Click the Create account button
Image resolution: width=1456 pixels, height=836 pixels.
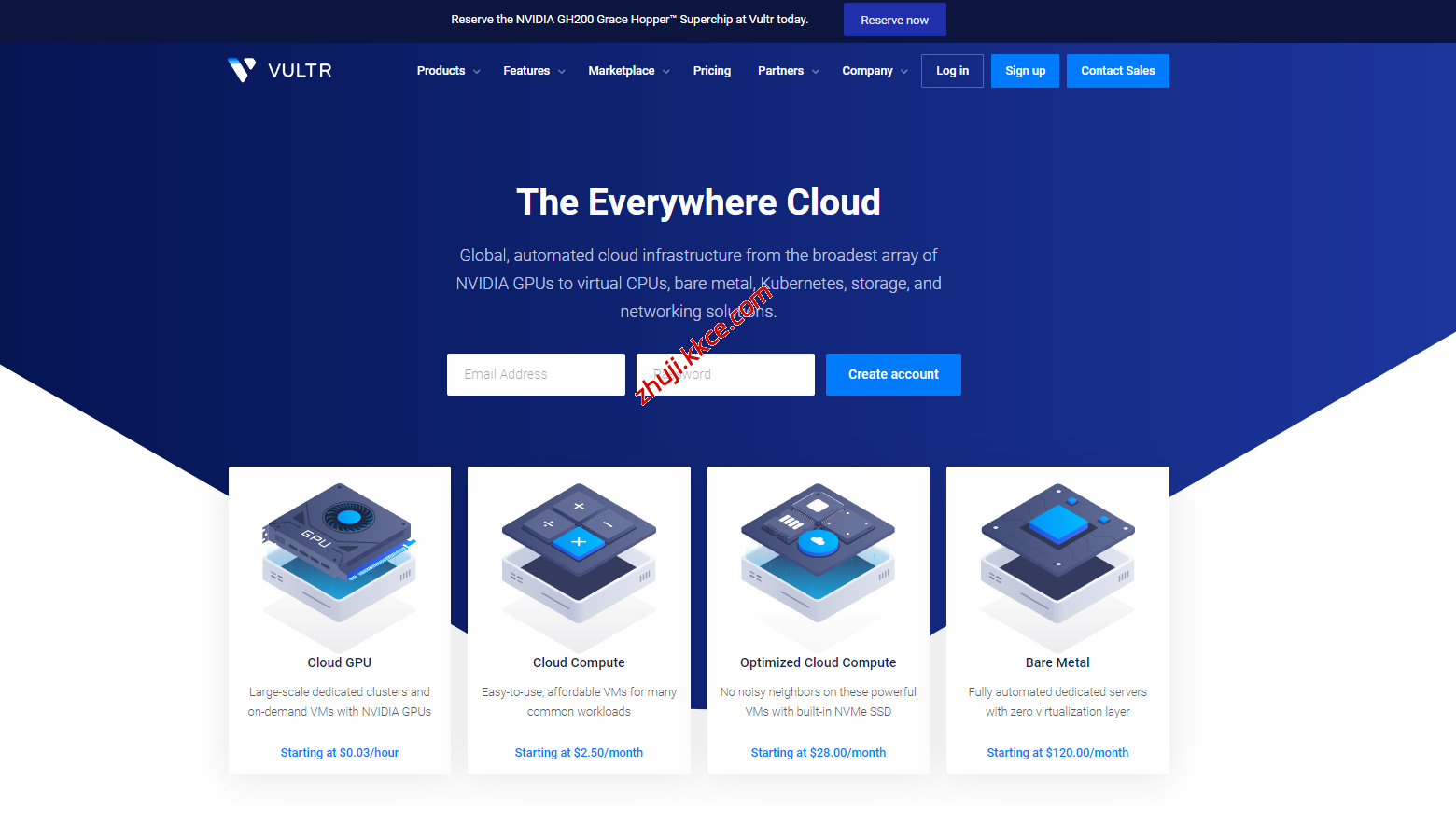click(x=893, y=374)
